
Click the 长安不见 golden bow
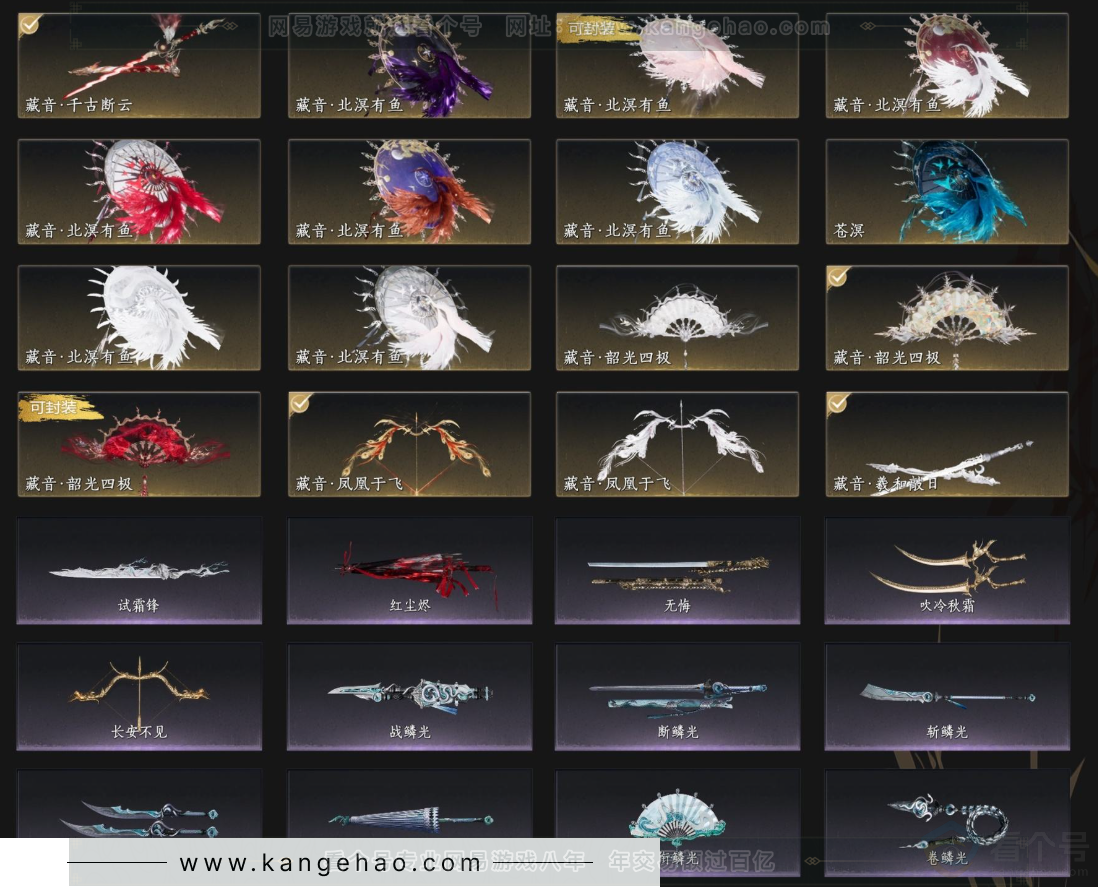pos(139,697)
